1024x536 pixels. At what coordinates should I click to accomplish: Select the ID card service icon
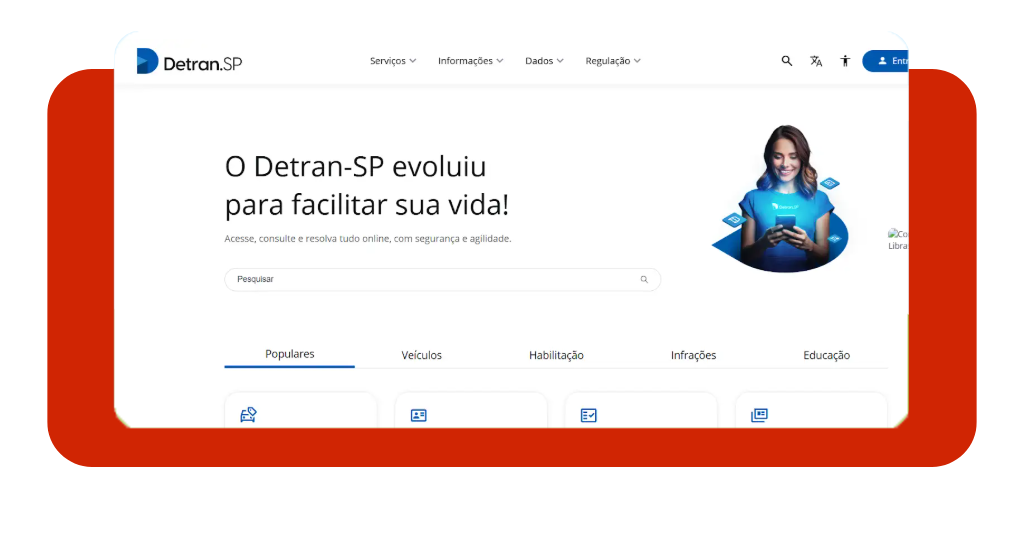(419, 415)
